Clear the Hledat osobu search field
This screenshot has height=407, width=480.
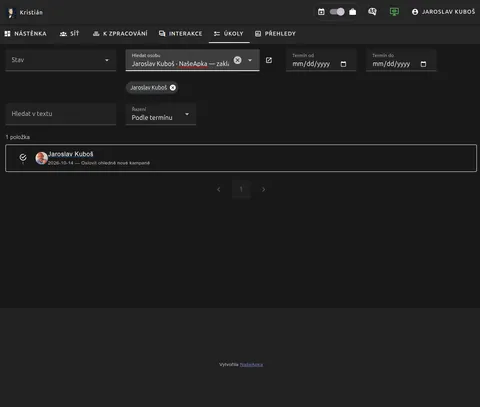[x=237, y=60]
